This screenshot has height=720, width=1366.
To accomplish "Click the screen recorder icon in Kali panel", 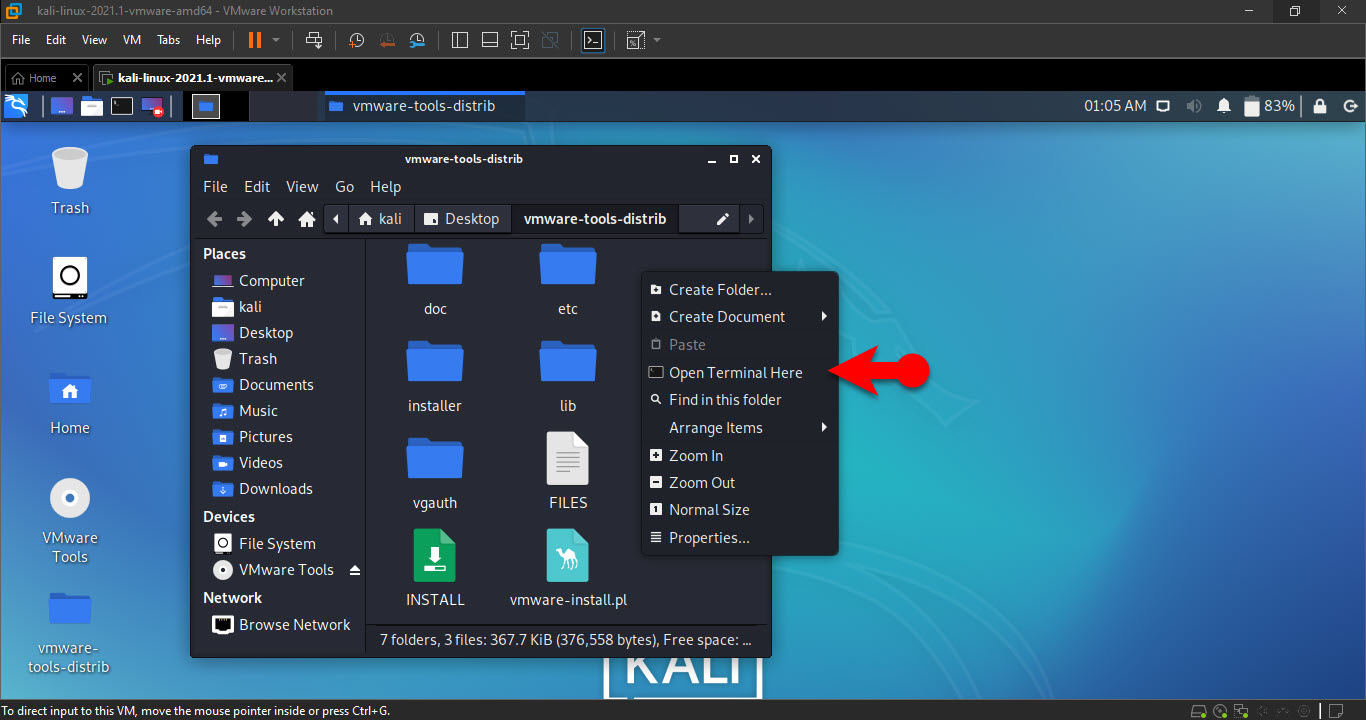I will click(152, 105).
